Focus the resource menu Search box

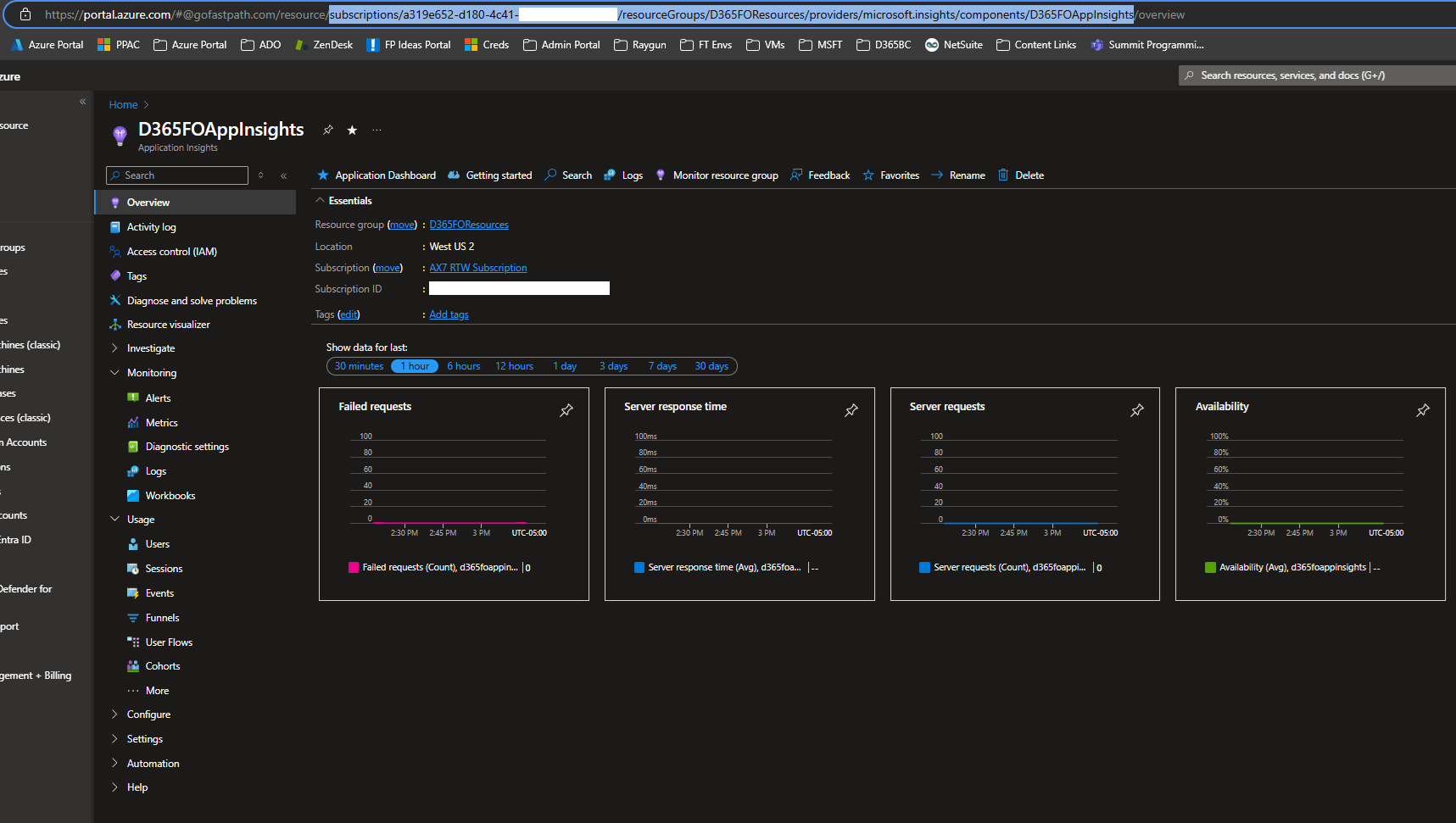point(177,175)
